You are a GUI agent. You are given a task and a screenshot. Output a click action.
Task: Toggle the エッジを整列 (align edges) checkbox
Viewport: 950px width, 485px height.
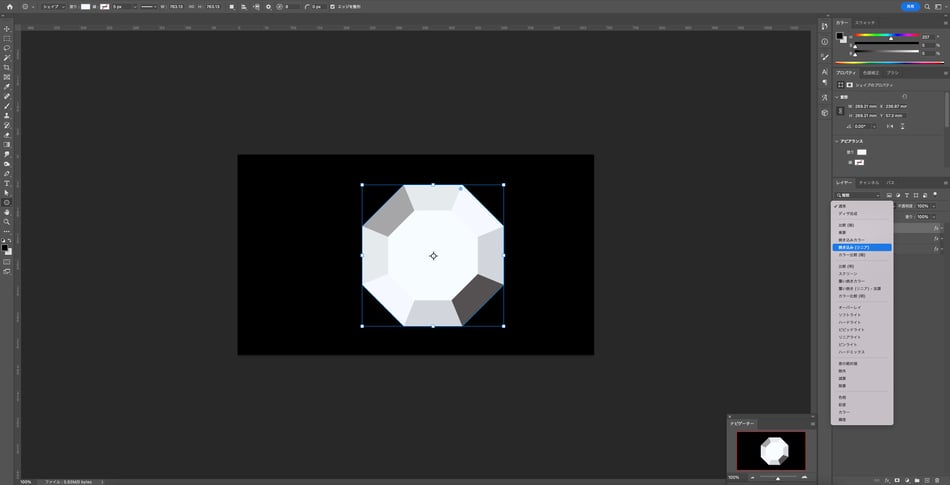pos(333,6)
